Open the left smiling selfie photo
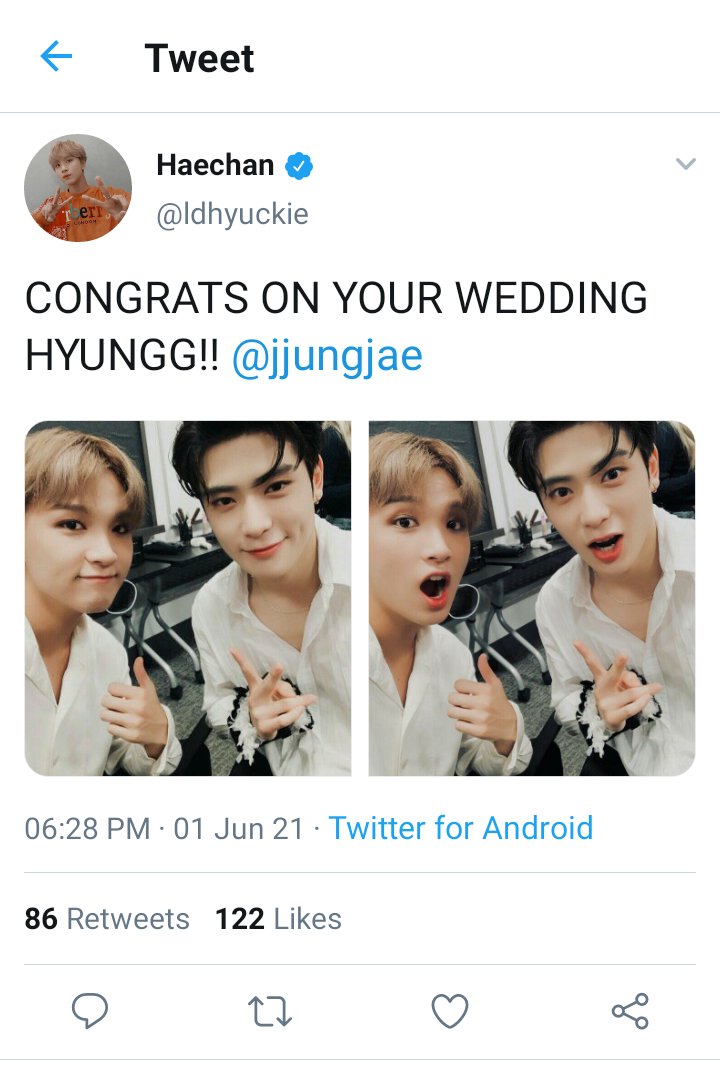 pos(188,598)
